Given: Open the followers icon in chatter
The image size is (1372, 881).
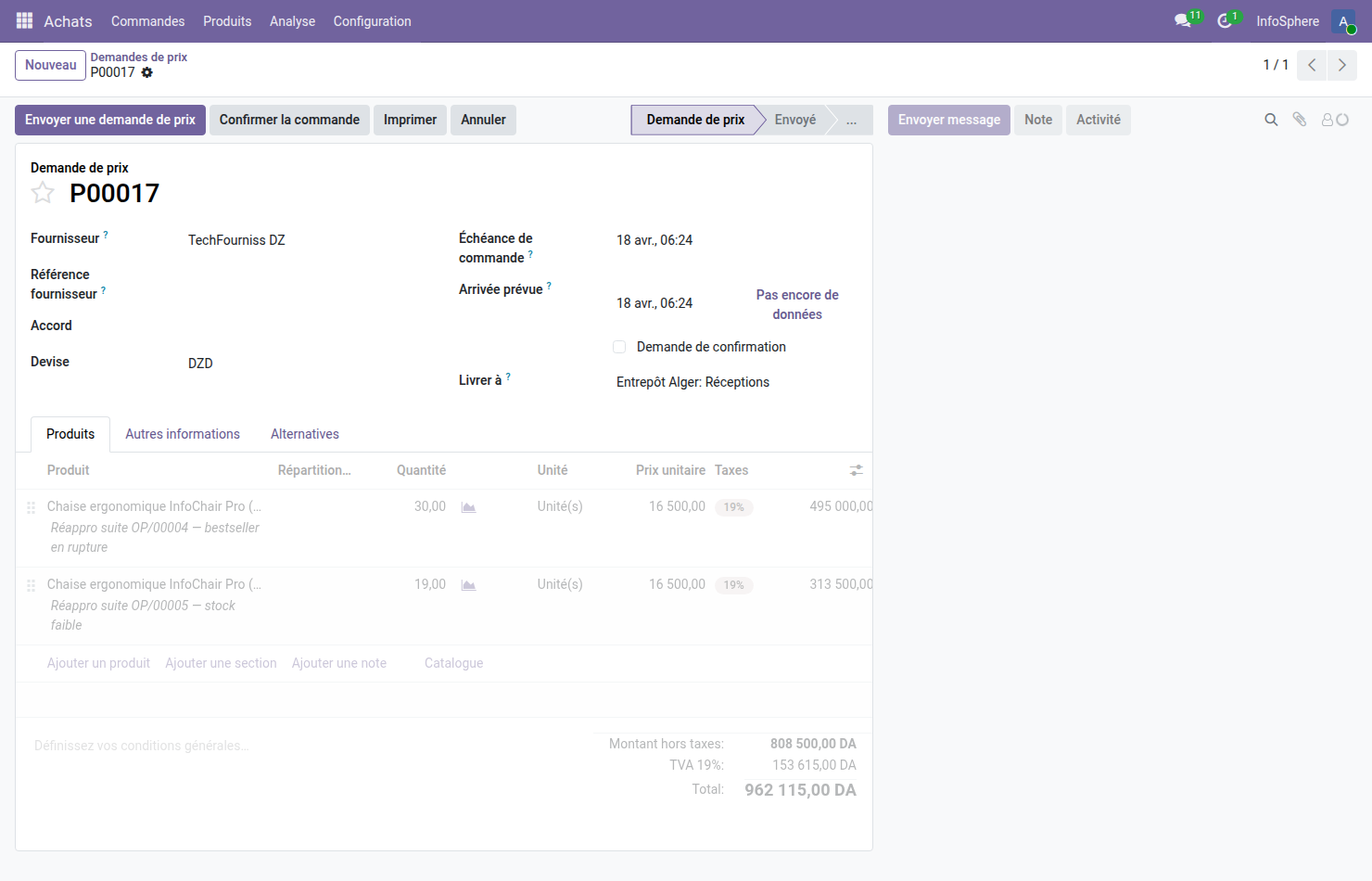Looking at the screenshot, I should 1334,120.
